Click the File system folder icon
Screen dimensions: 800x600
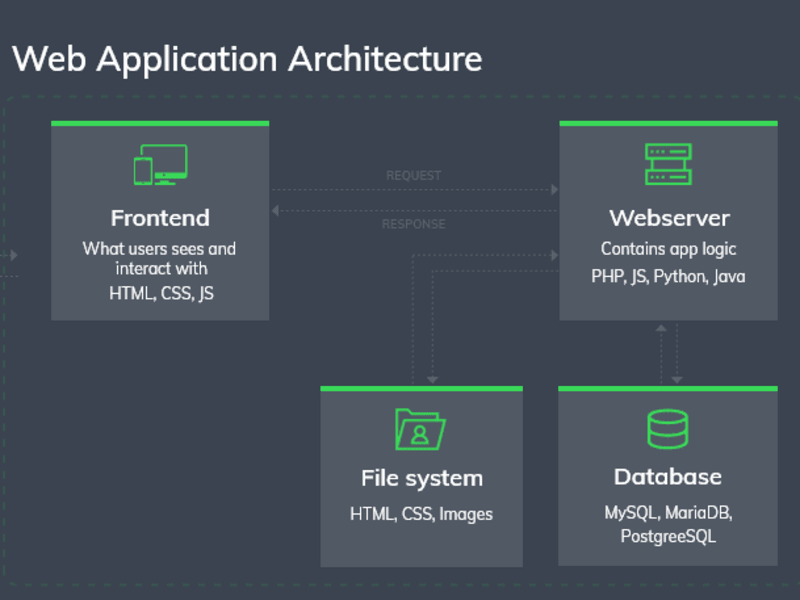(420, 429)
